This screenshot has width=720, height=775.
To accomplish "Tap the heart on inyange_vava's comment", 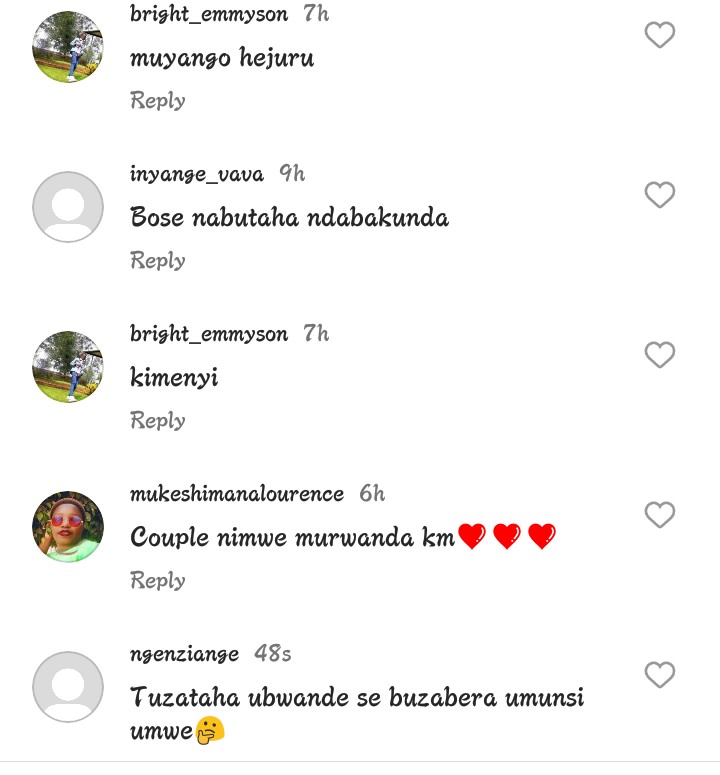I will (659, 194).
